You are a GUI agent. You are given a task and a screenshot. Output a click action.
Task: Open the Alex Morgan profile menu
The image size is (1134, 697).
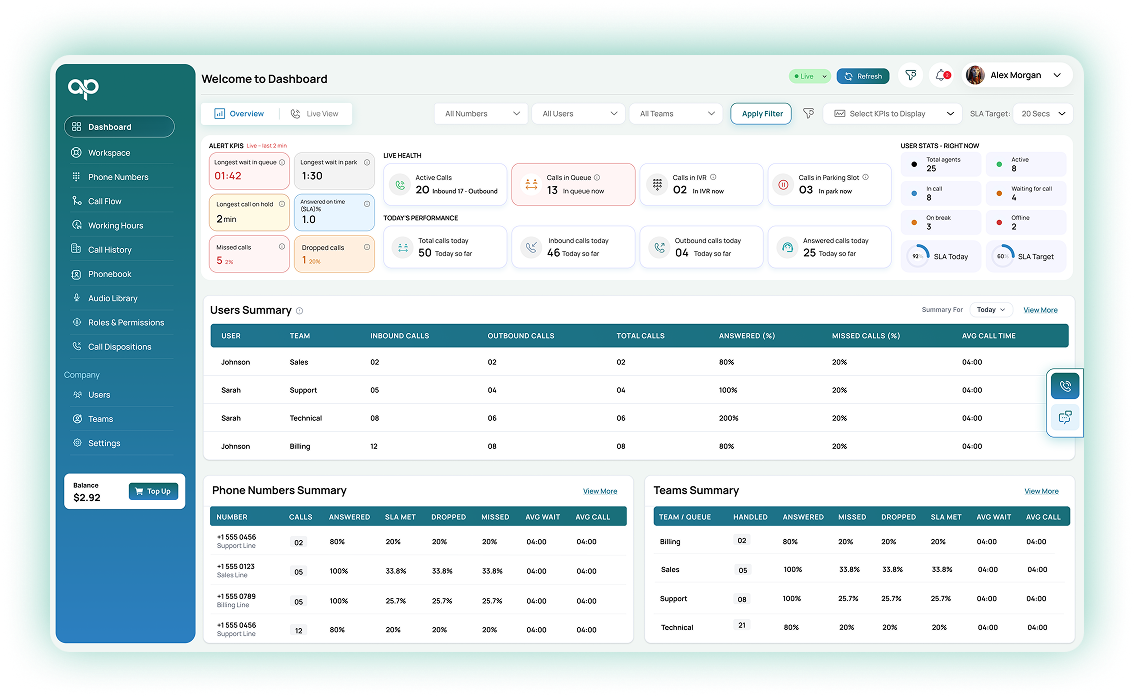[x=1016, y=76]
